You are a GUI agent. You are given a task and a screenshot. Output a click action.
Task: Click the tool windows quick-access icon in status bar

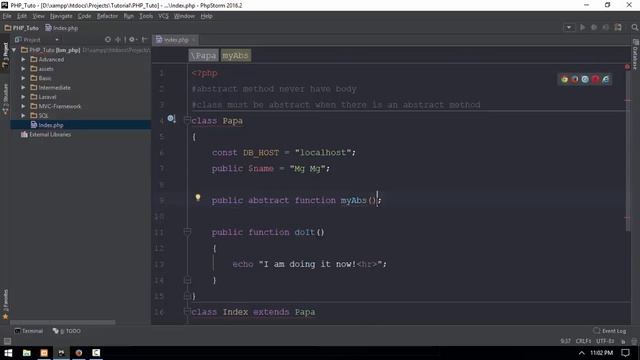tap(7, 341)
